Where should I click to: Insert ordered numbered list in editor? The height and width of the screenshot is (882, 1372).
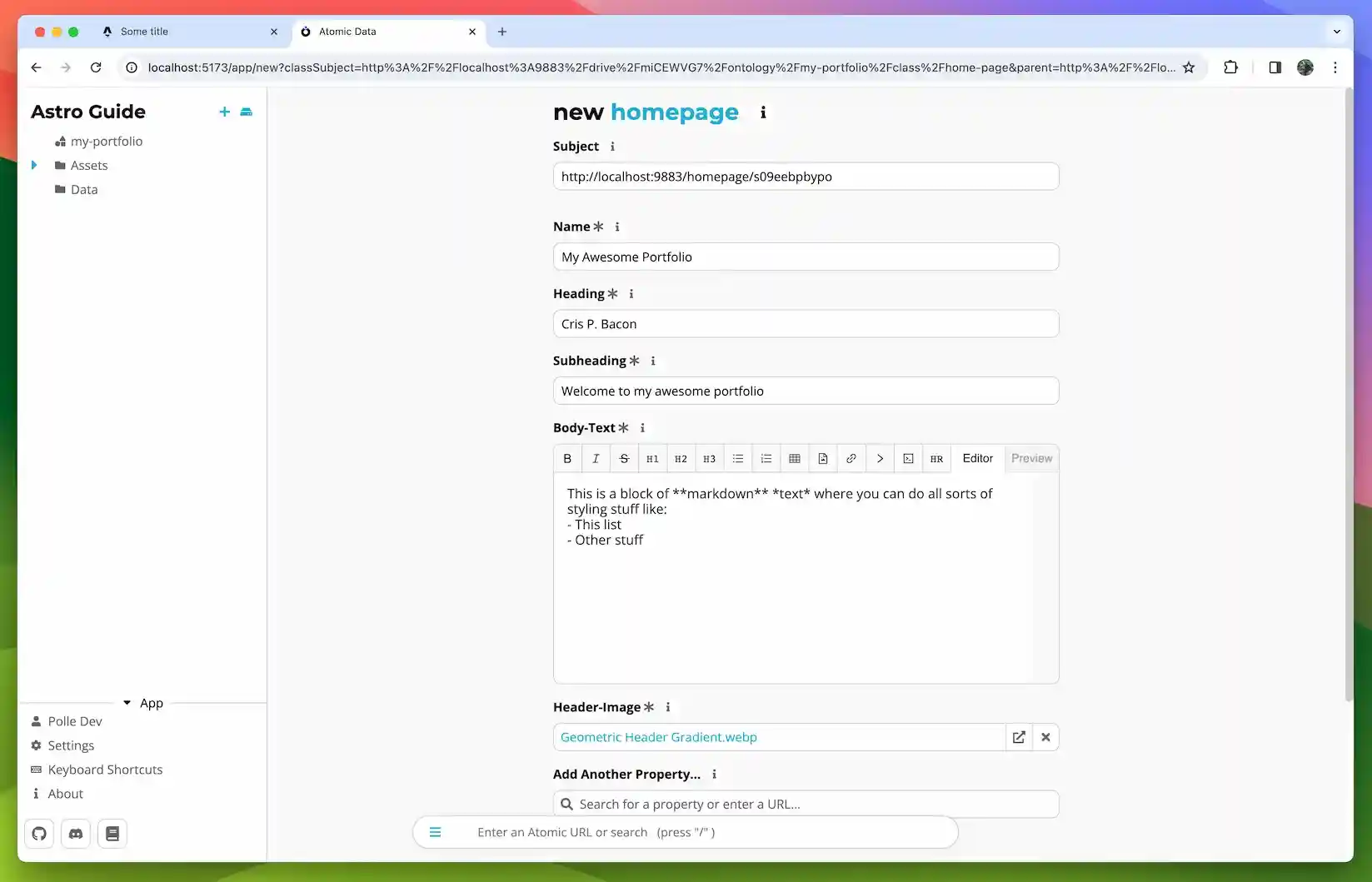766,459
